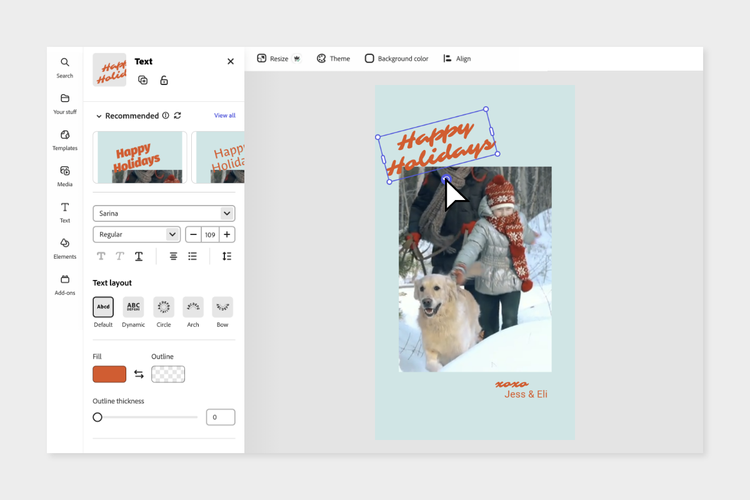Open the Templates panel
The image size is (750, 500).
click(65, 139)
